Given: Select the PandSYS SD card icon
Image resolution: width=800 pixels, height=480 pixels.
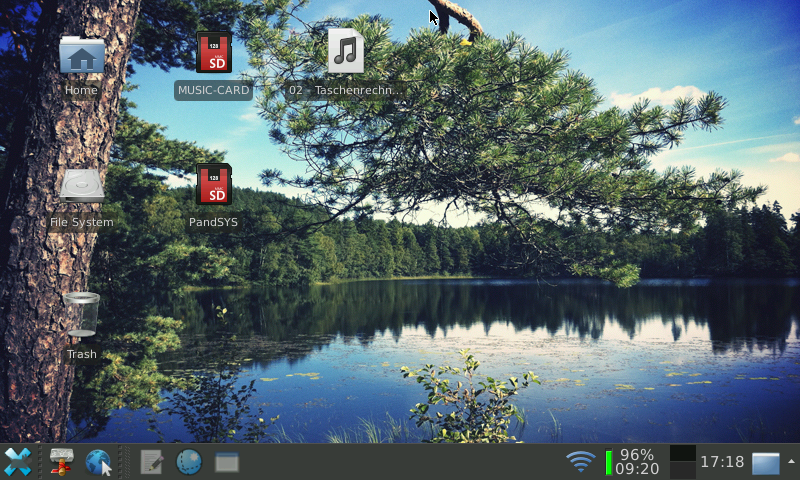Looking at the screenshot, I should (213, 185).
